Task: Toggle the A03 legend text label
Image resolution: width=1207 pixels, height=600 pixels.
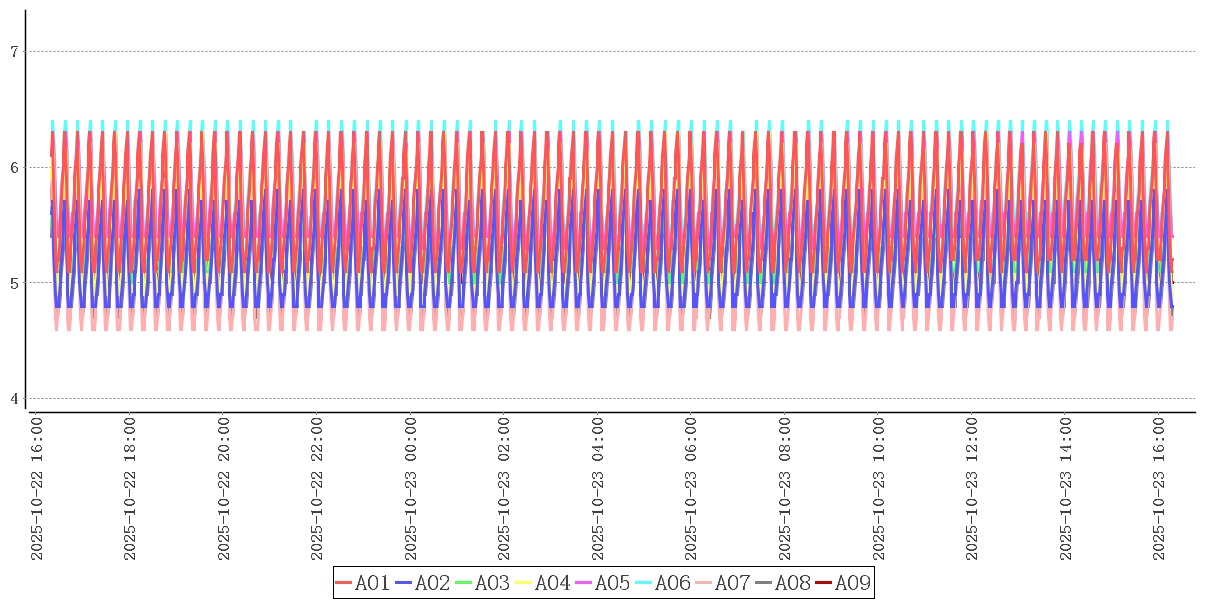Action: pos(492,583)
